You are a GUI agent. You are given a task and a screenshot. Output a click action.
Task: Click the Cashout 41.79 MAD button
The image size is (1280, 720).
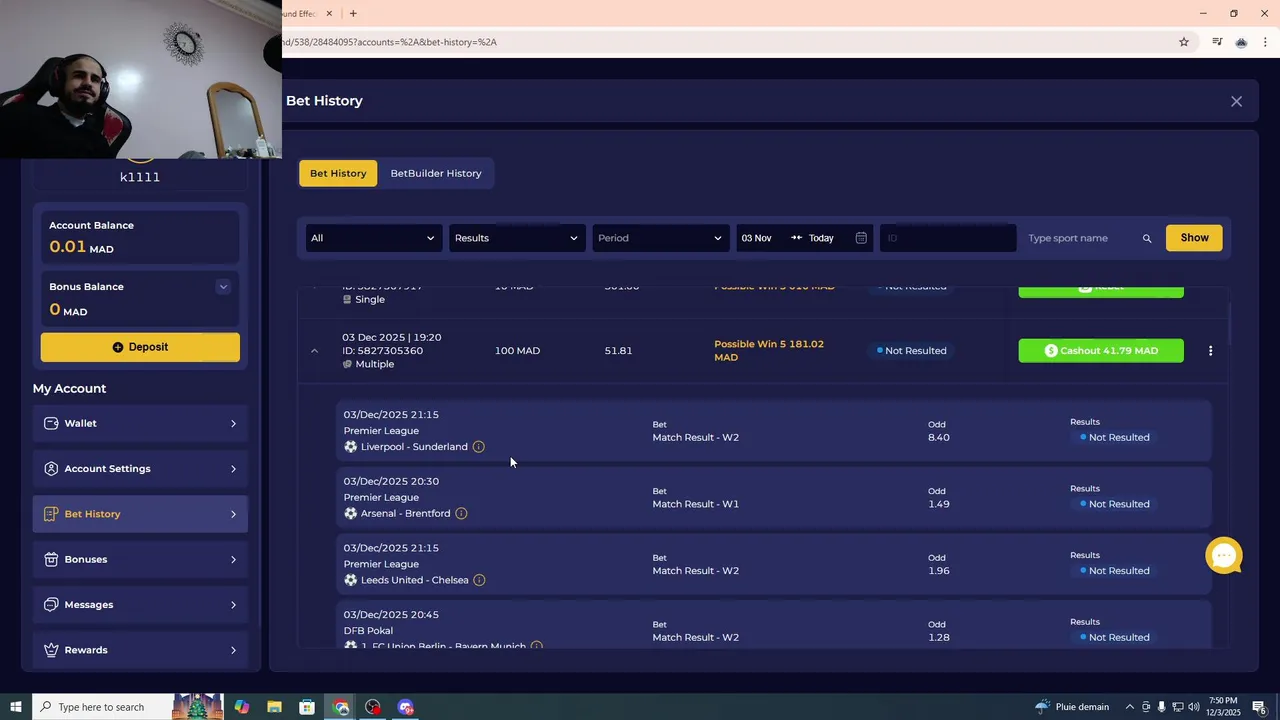point(1101,351)
